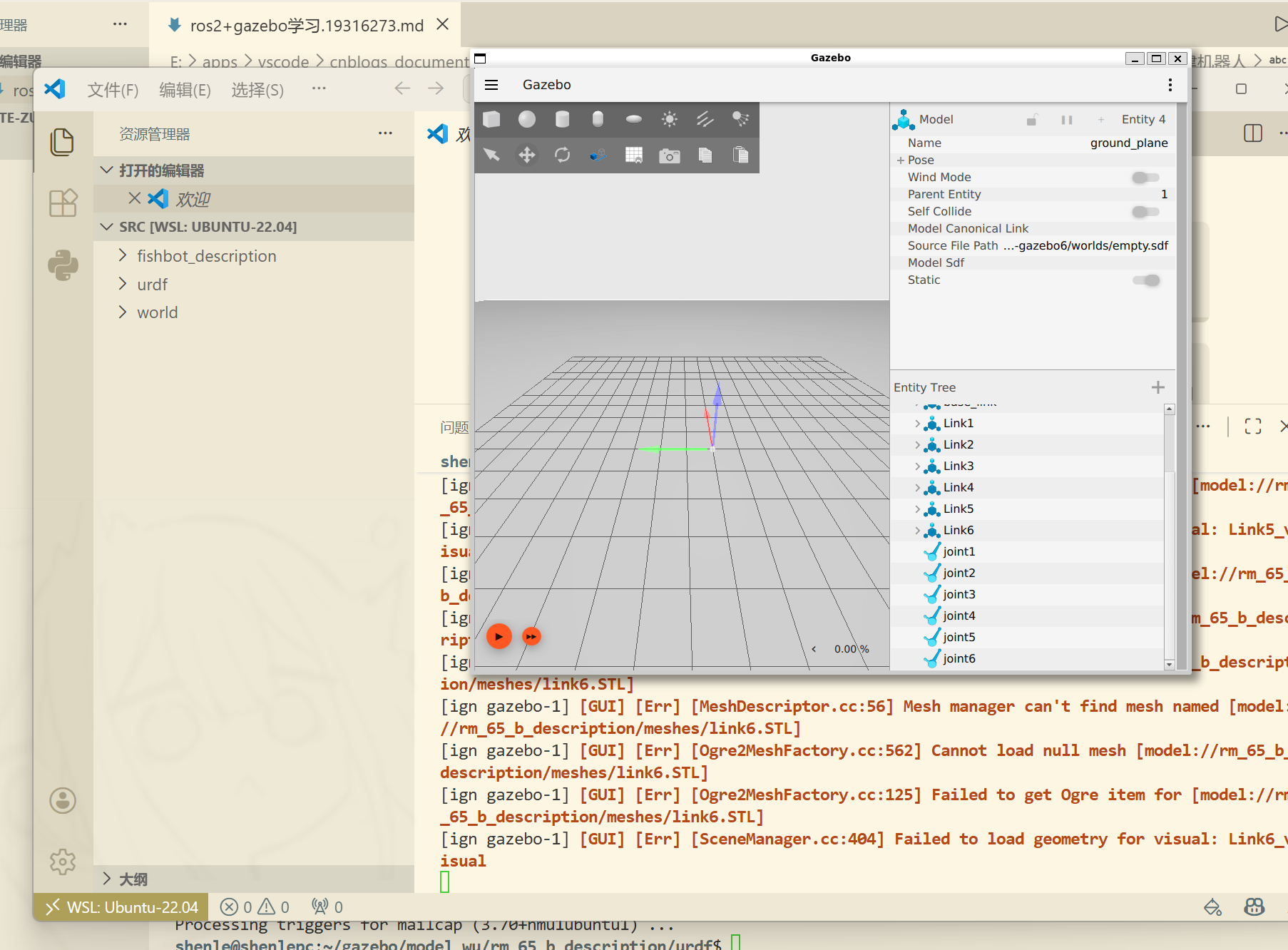Add a point light to the scene

tap(669, 119)
